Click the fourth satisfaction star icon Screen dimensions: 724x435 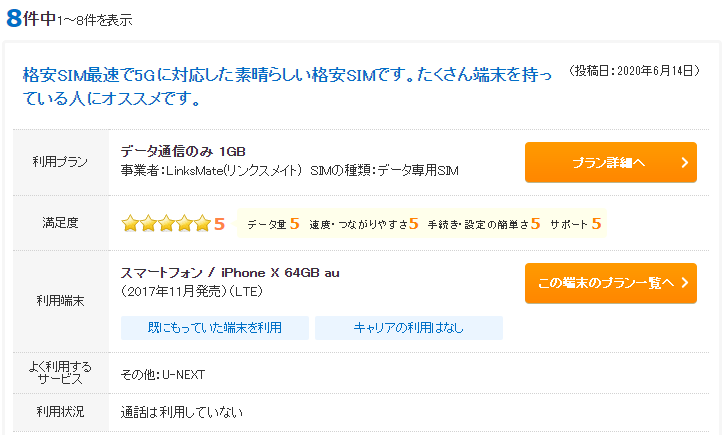pyautogui.click(x=184, y=224)
